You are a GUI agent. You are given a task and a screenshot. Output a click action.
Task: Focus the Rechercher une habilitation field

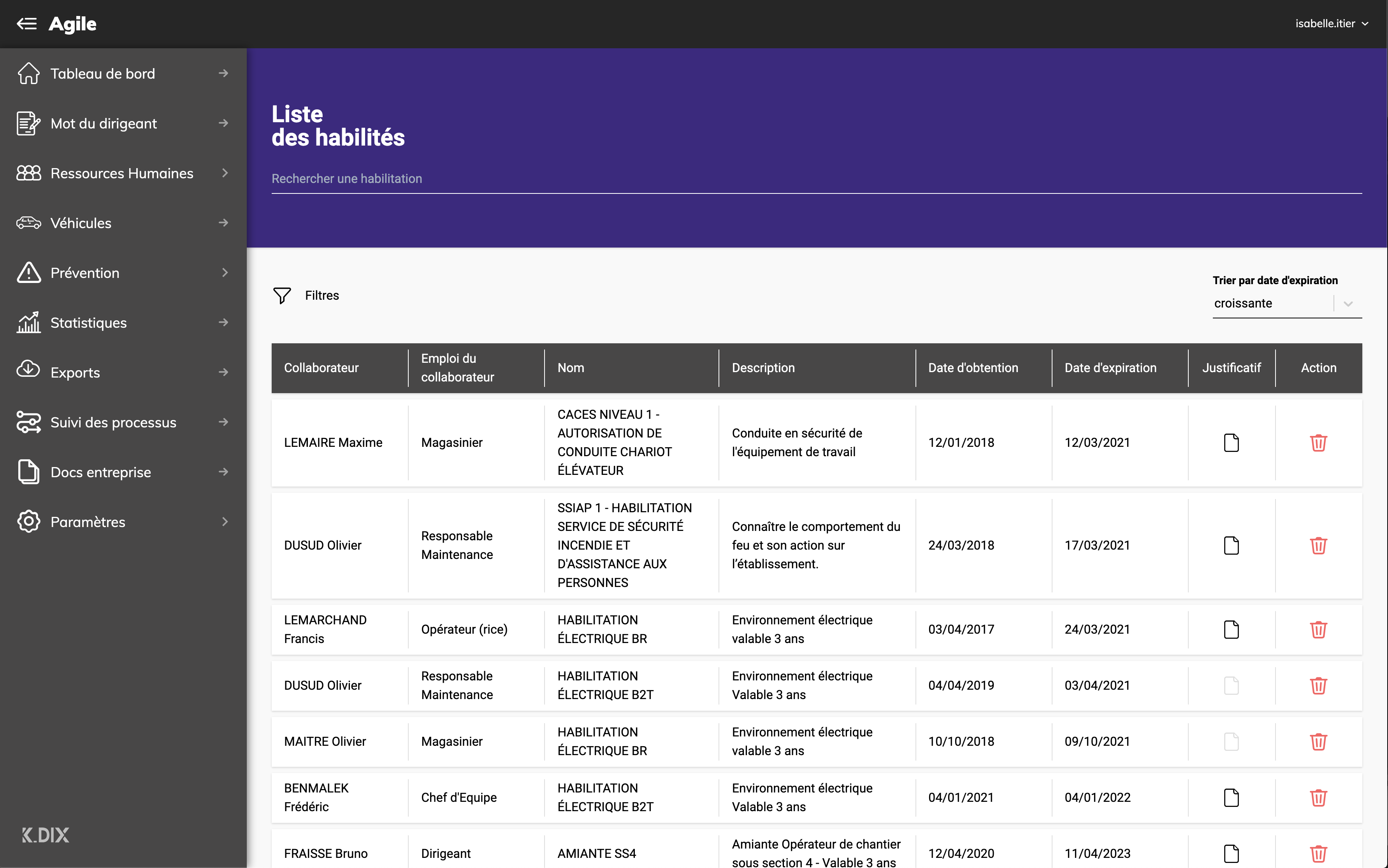[x=816, y=179]
